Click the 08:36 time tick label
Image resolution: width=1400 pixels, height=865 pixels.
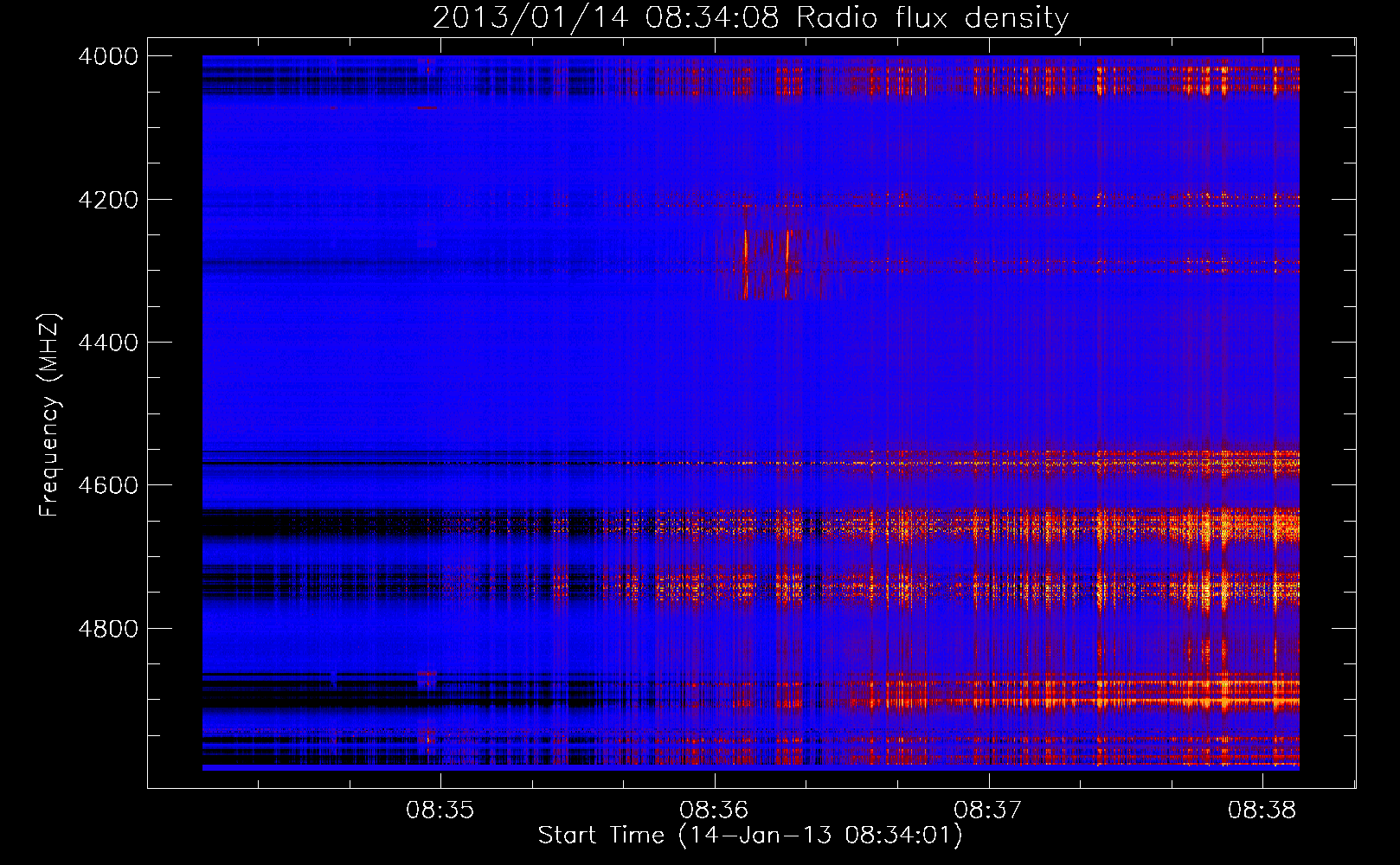(714, 811)
